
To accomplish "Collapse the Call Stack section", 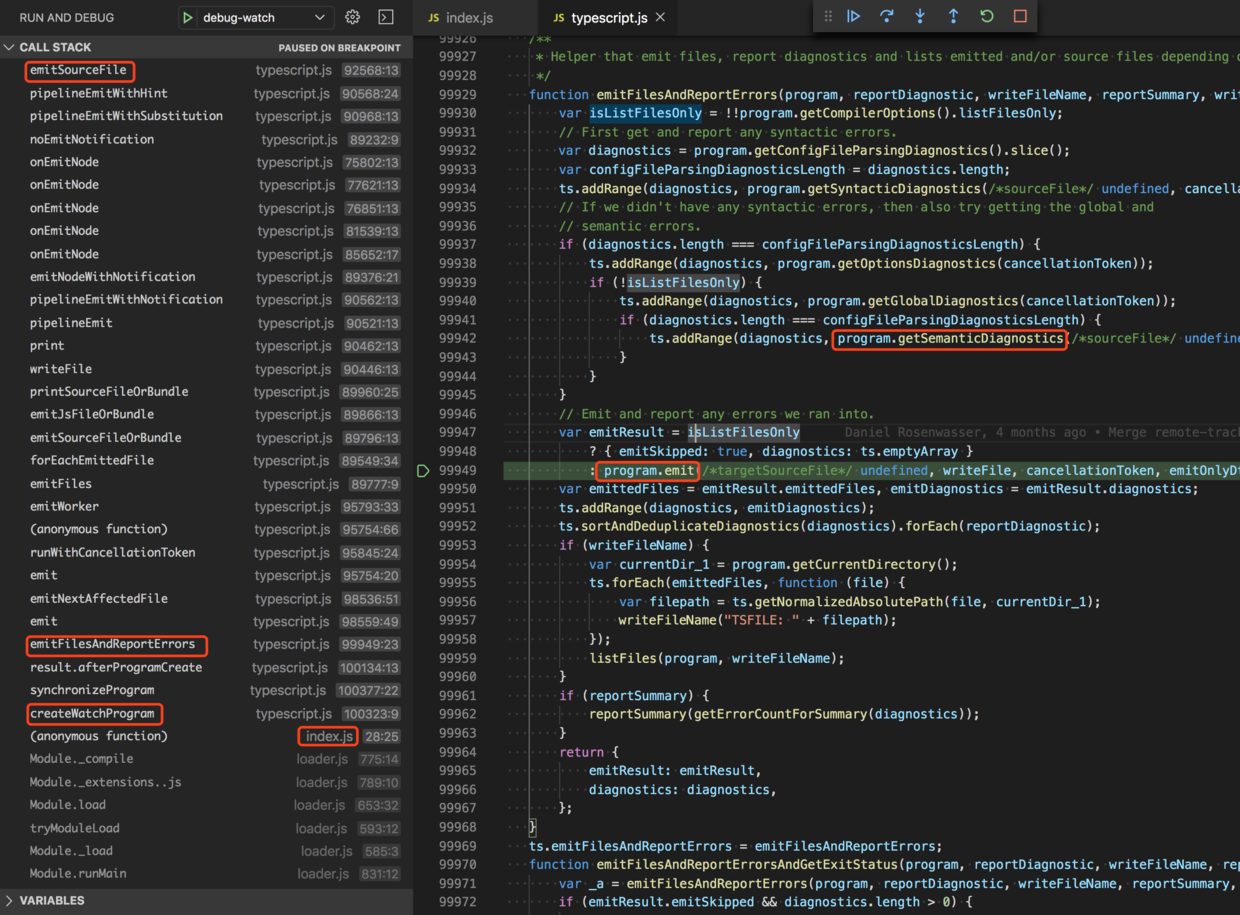I will coord(10,47).
